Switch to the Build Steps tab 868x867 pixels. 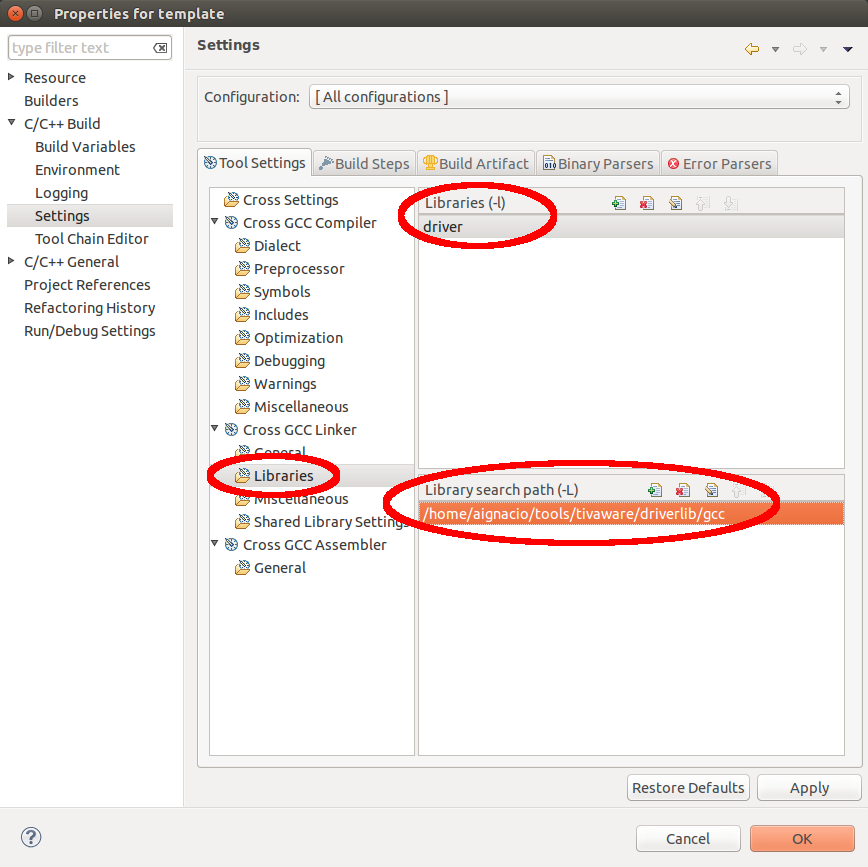point(363,162)
